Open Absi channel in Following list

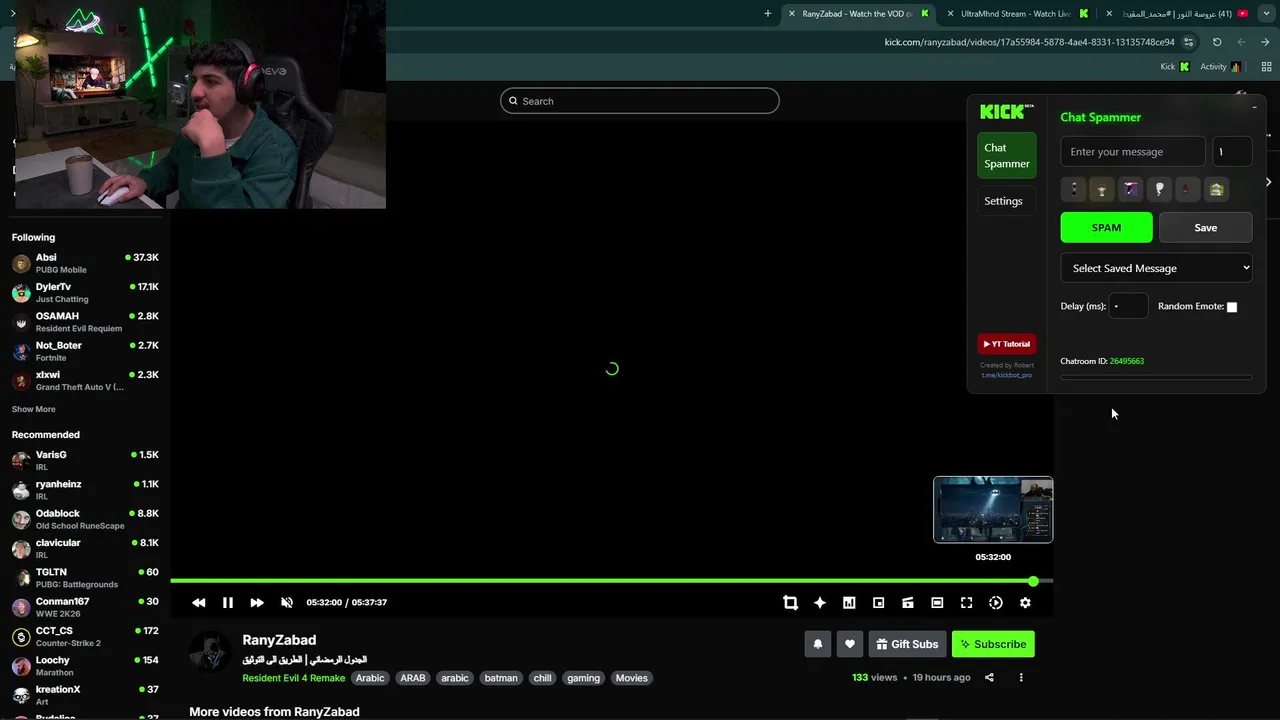pyautogui.click(x=85, y=263)
